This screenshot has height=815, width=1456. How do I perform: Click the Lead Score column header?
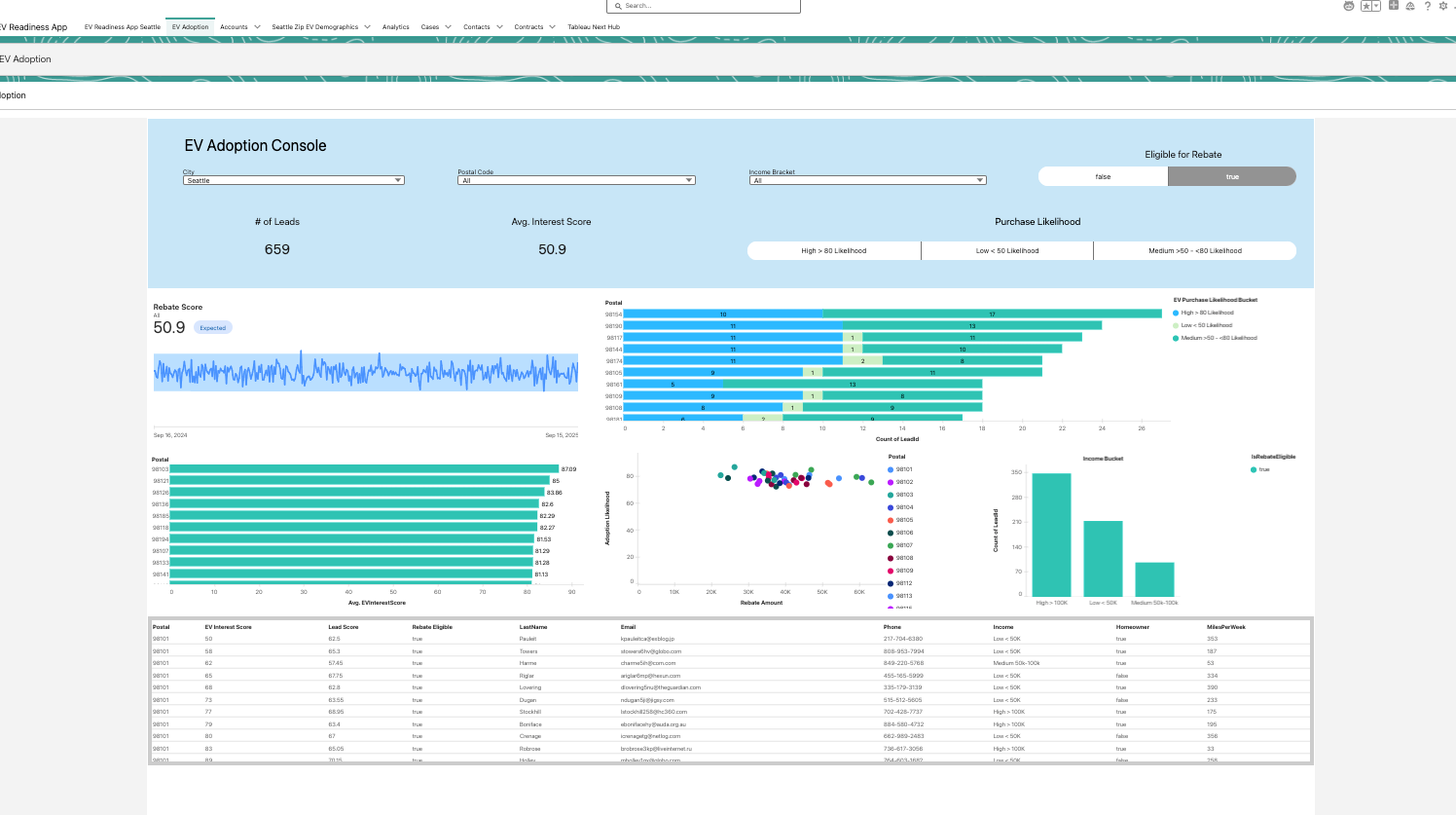click(344, 627)
